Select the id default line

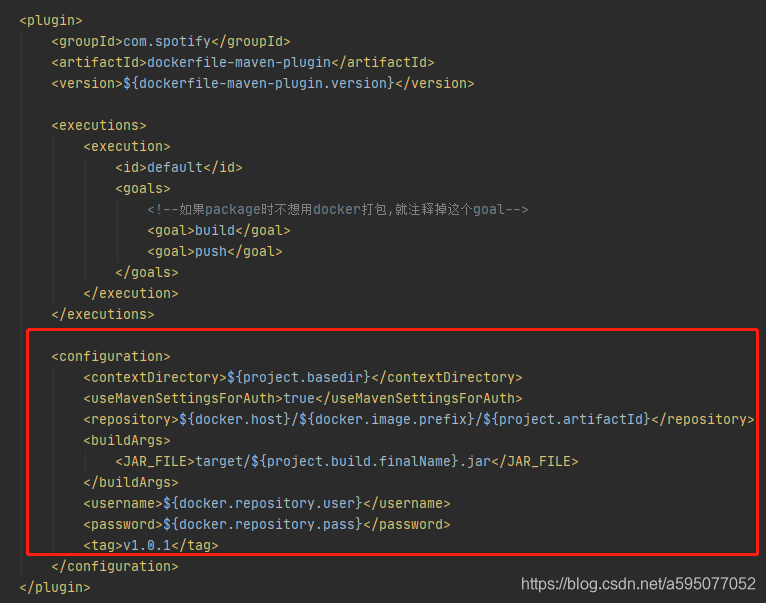pyautogui.click(x=179, y=168)
